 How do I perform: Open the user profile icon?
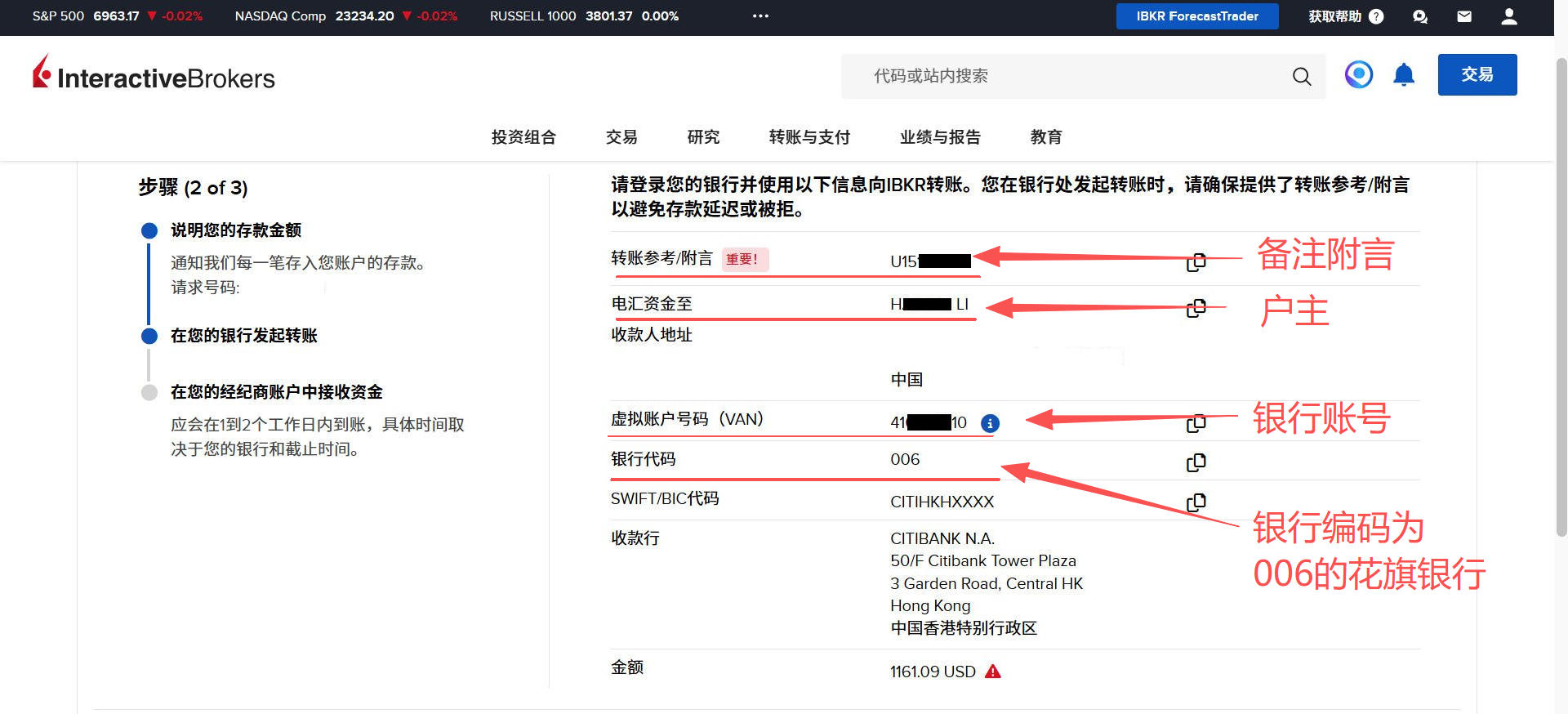[1508, 16]
